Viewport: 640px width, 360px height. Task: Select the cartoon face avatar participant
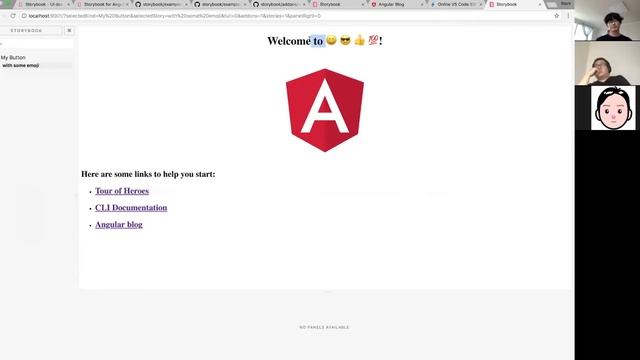pyautogui.click(x=613, y=108)
